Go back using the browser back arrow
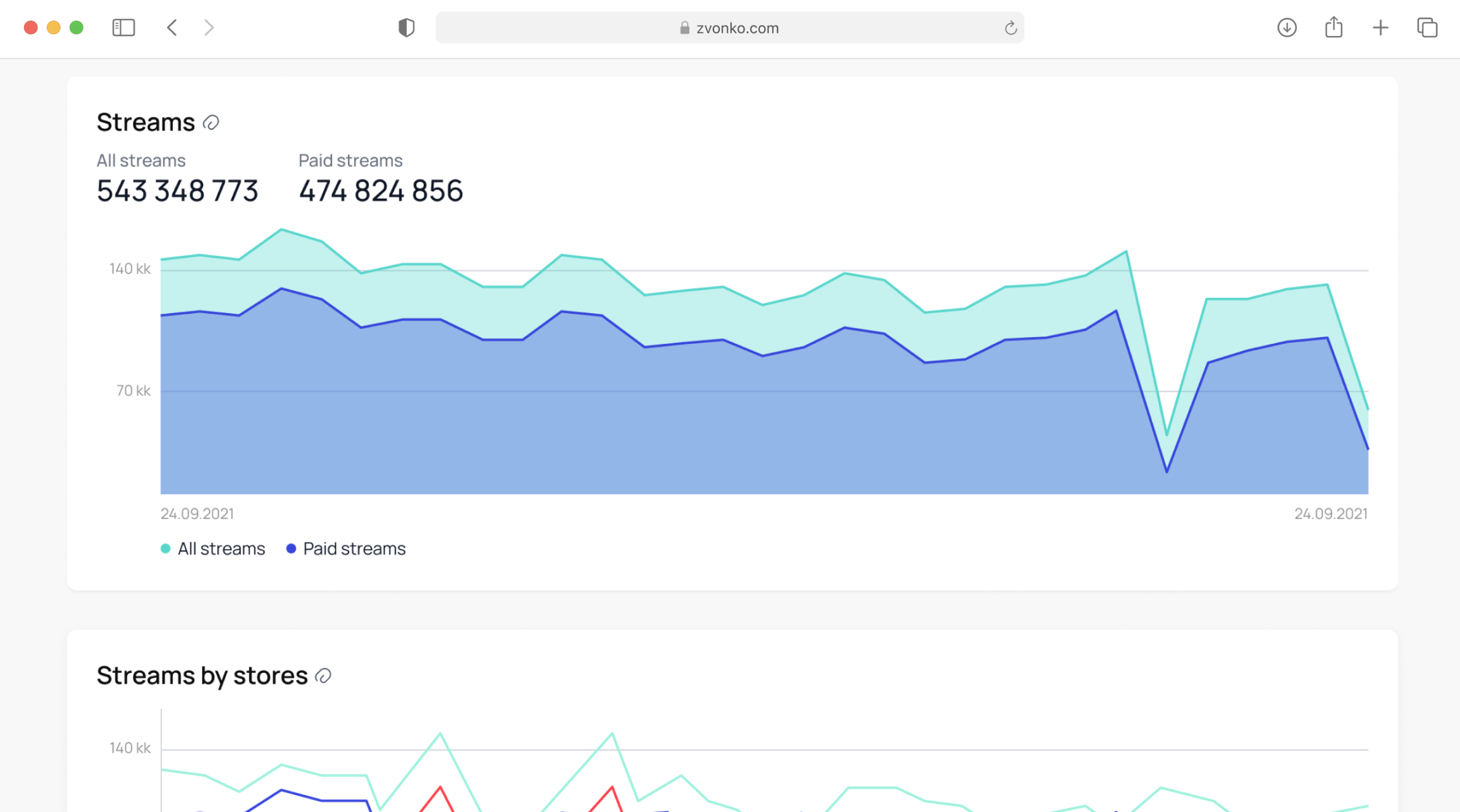The image size is (1460, 812). (172, 28)
